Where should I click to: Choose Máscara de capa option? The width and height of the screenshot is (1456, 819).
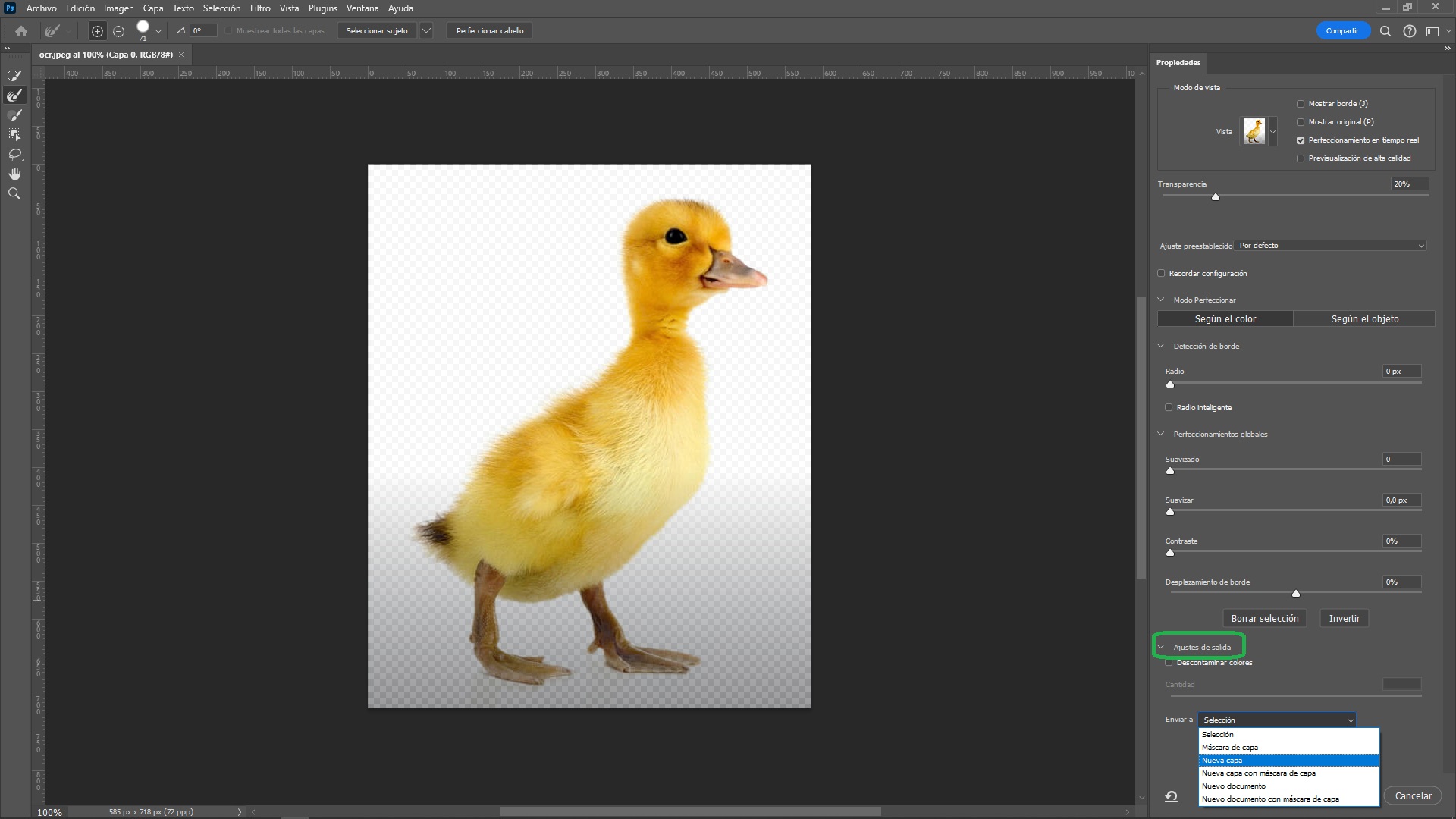[1288, 748]
